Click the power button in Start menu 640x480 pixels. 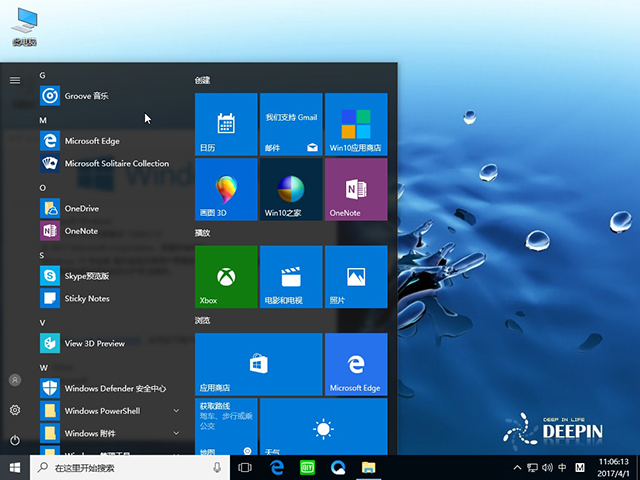[15, 440]
